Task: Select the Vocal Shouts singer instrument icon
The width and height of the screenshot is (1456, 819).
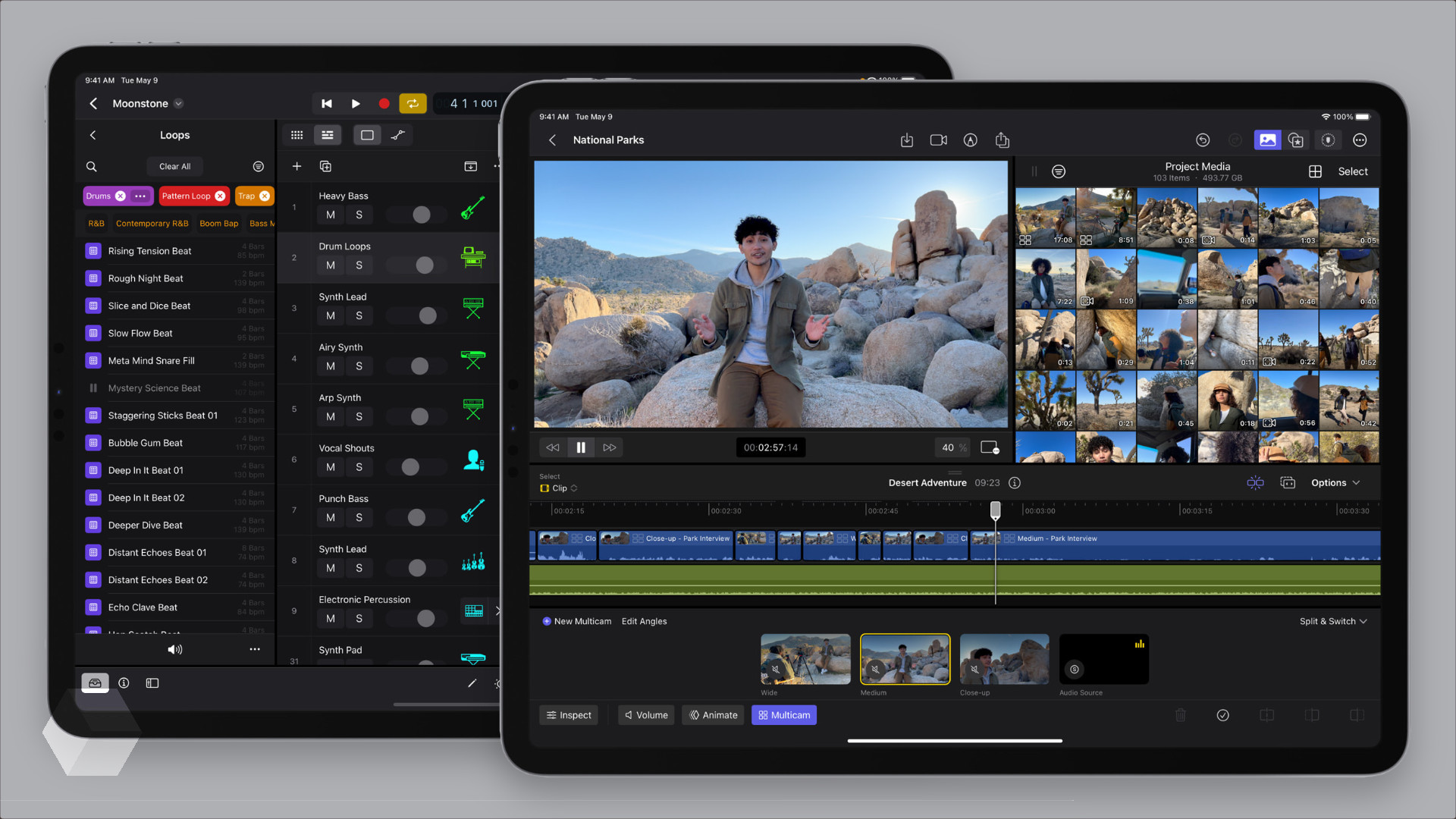Action: click(x=472, y=460)
